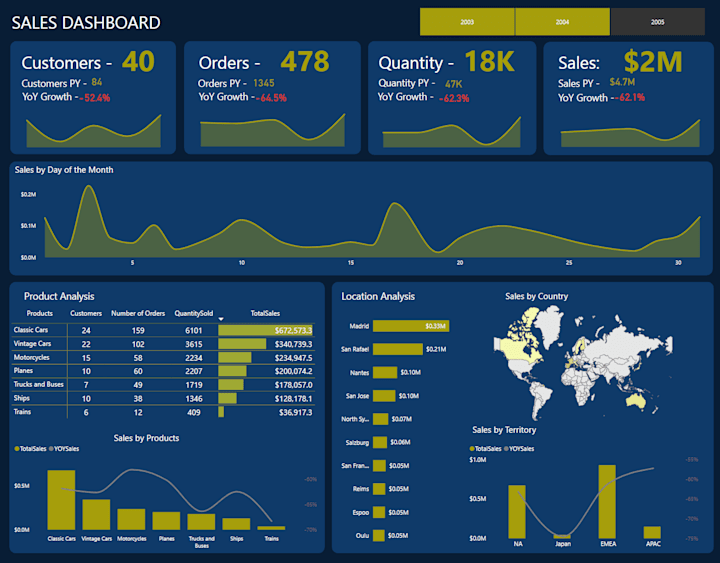Click the San Fran... city bar
This screenshot has height=563, width=720.
click(x=379, y=466)
